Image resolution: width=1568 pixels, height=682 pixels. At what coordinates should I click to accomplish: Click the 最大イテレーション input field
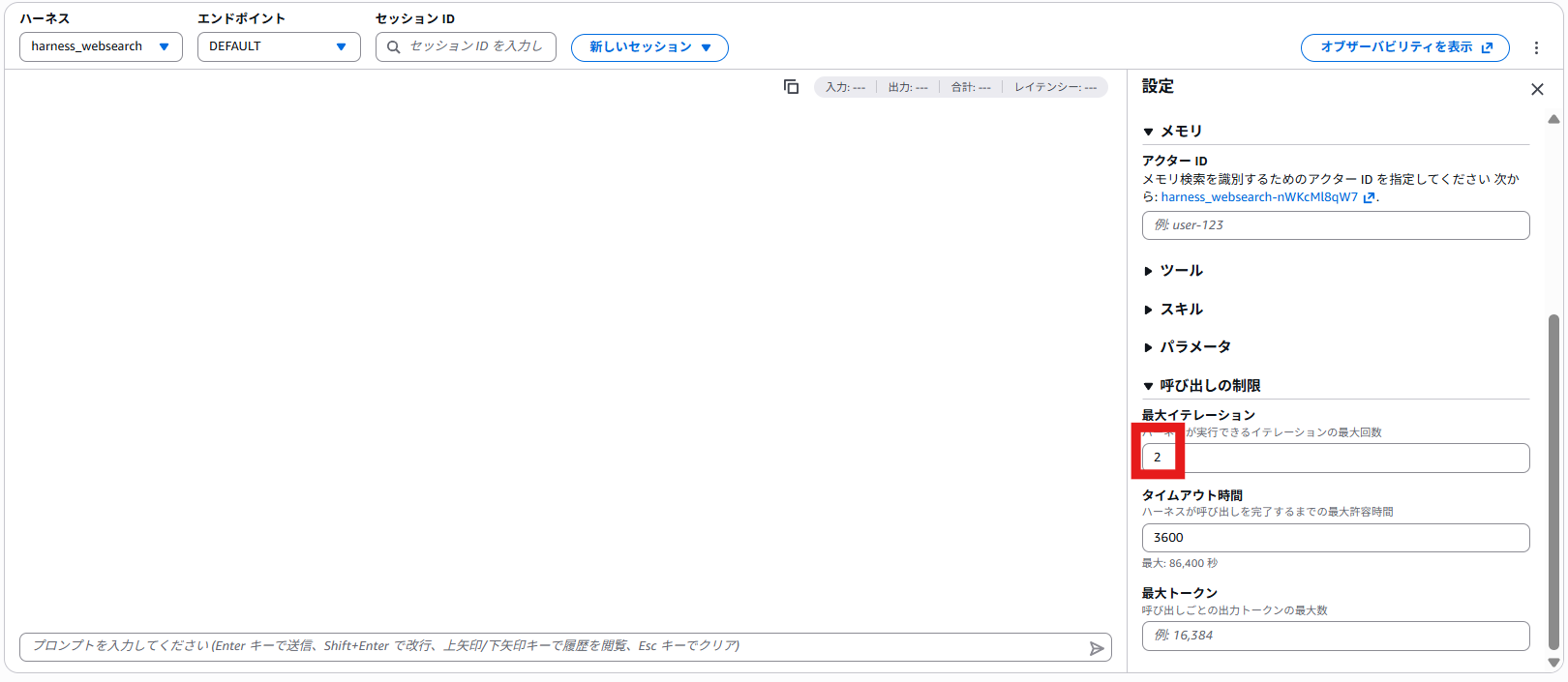[x=1336, y=458]
